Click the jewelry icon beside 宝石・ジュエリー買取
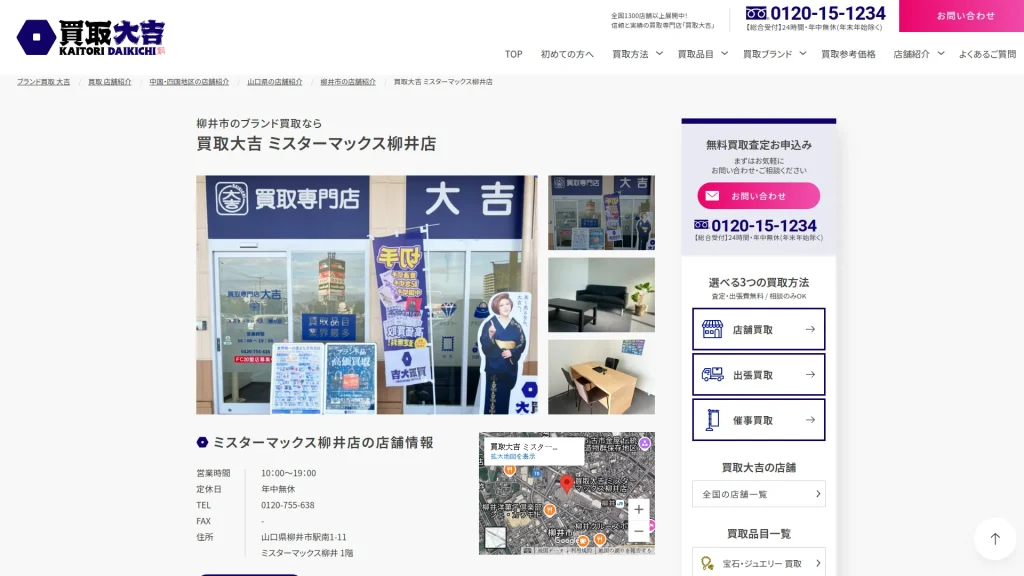 pyautogui.click(x=707, y=564)
